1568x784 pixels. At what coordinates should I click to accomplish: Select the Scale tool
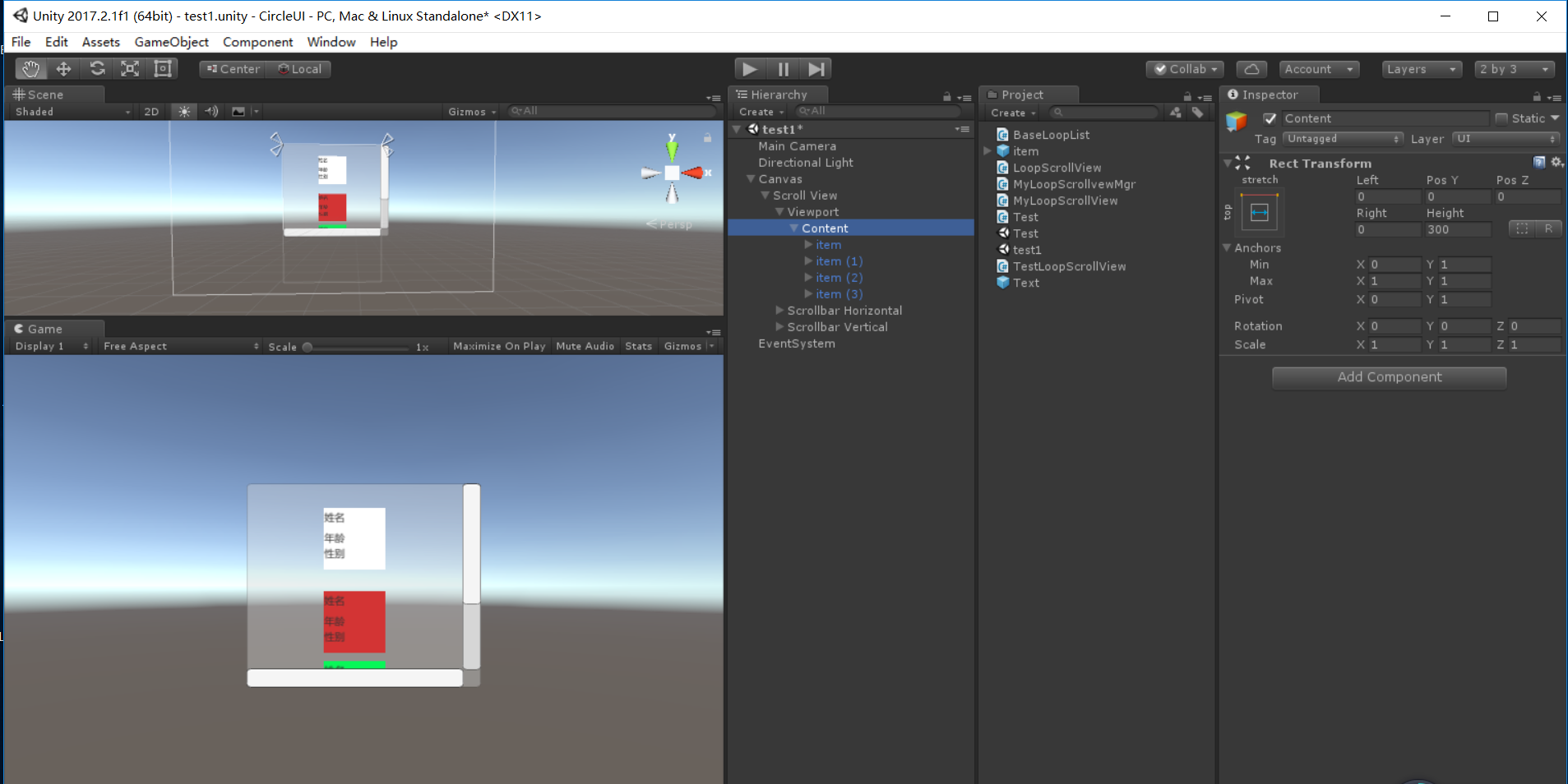(130, 69)
